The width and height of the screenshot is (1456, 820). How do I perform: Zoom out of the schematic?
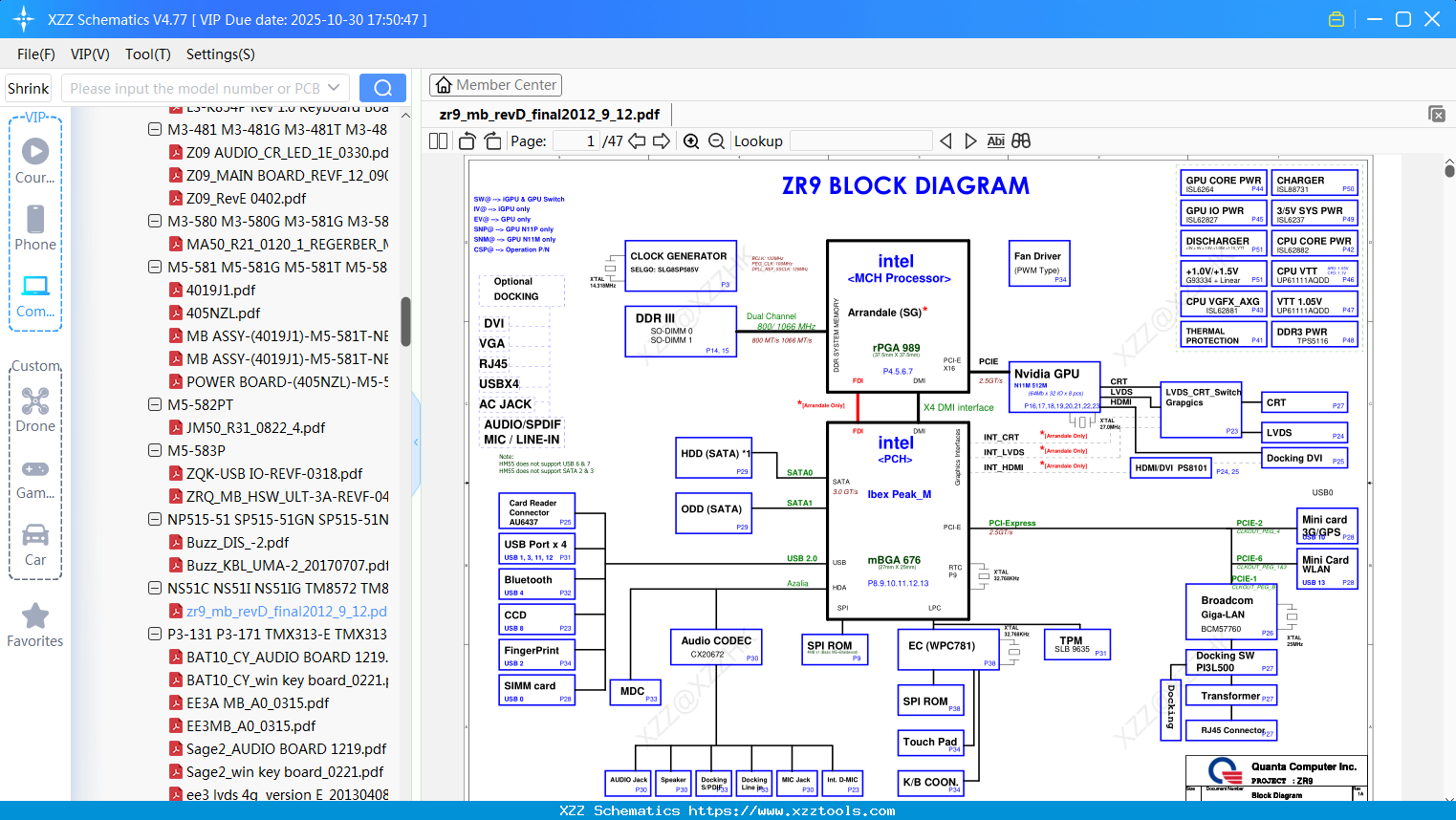[x=716, y=140]
